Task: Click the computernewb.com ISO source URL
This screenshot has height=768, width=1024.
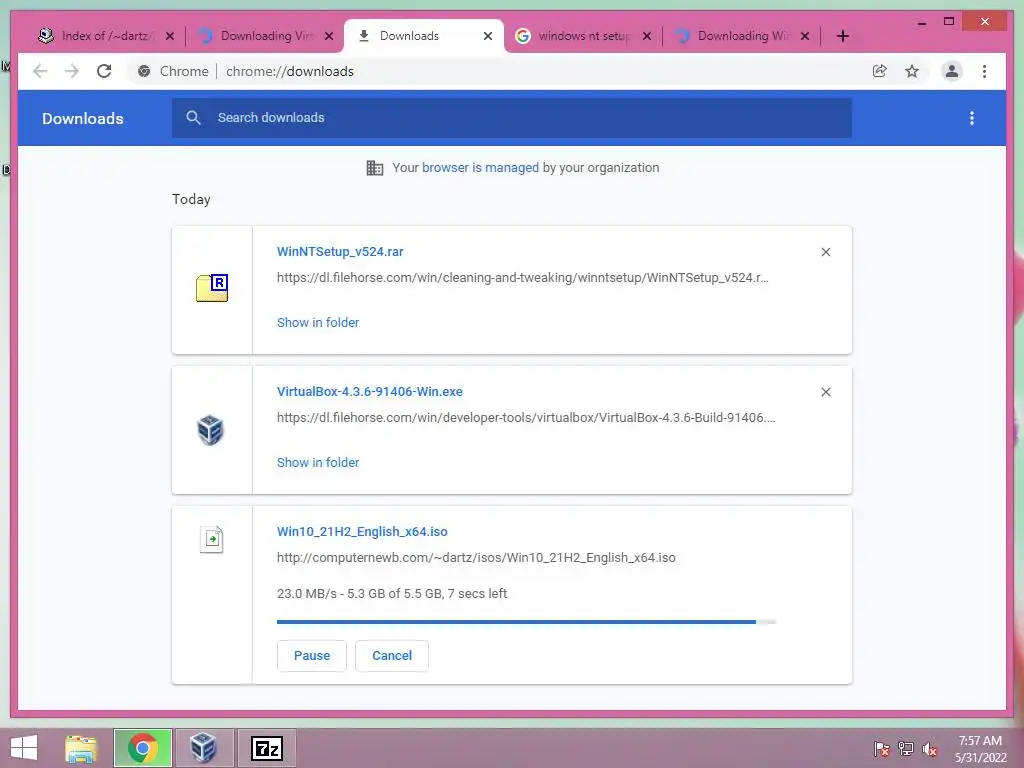Action: click(x=476, y=558)
